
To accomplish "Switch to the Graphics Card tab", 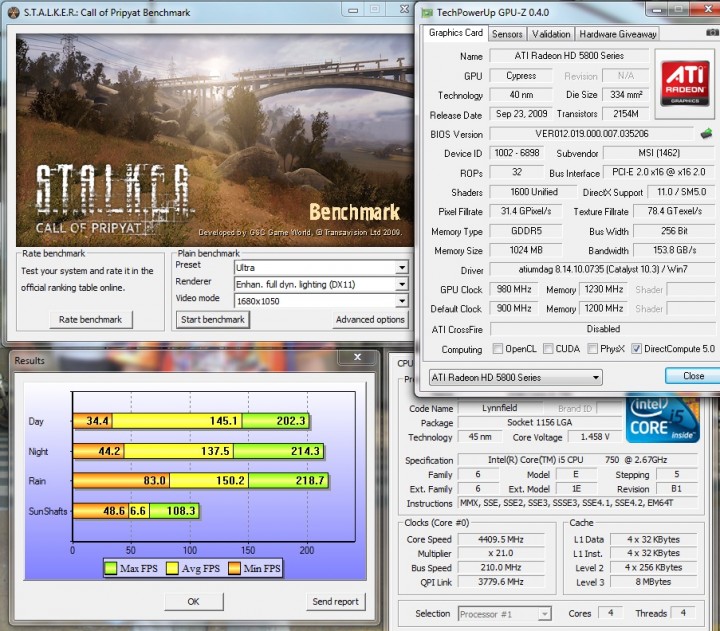I will [456, 33].
